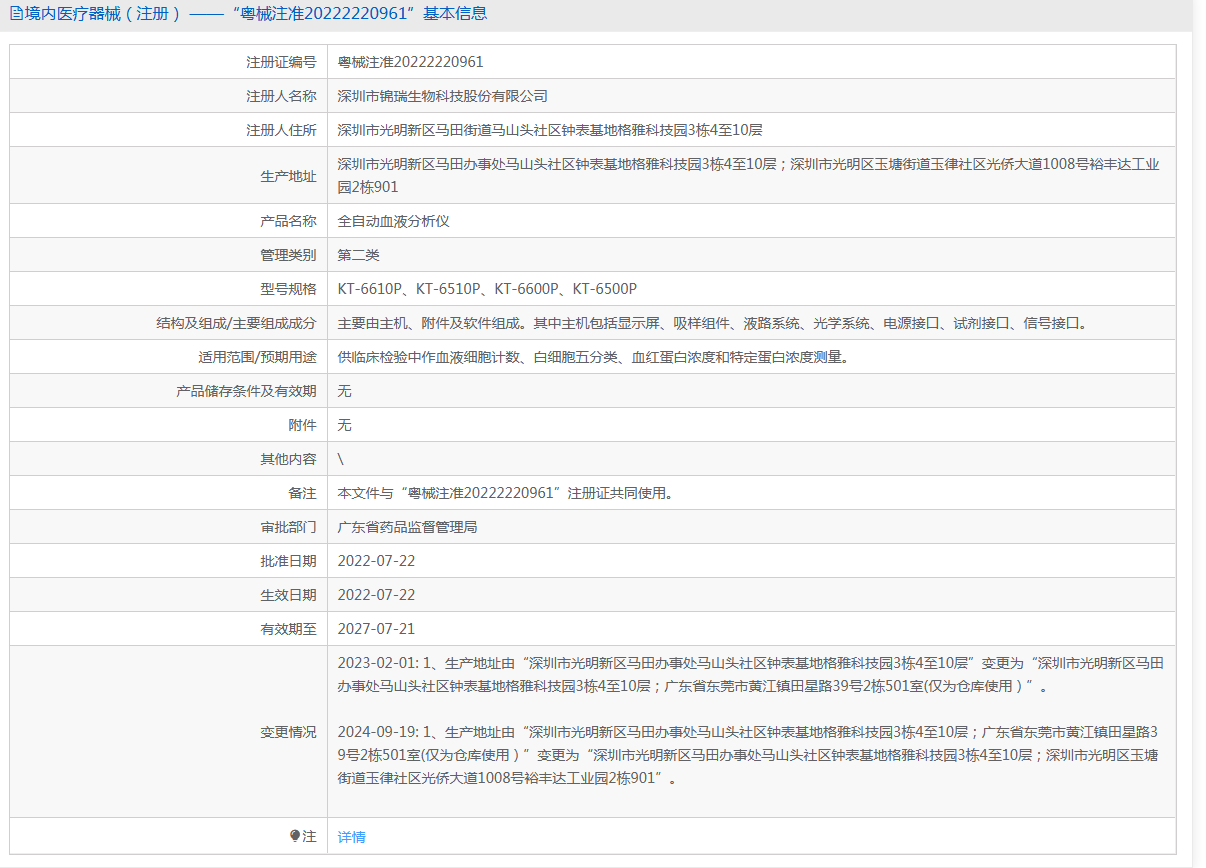Click the 注册人名称 label
Viewport: 1206px width, 868px height.
coord(282,96)
